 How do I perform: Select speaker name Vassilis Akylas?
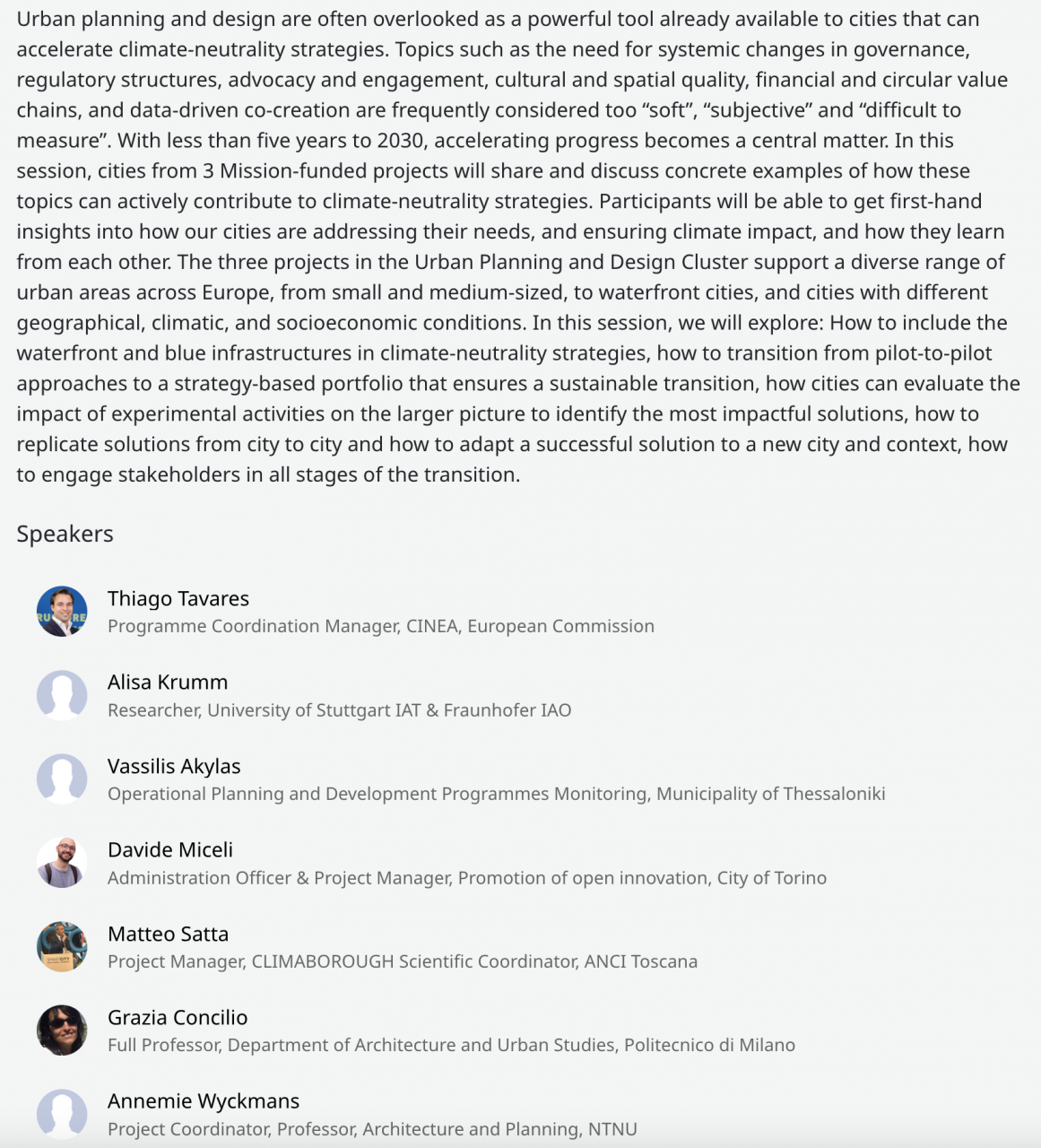pyautogui.click(x=174, y=766)
